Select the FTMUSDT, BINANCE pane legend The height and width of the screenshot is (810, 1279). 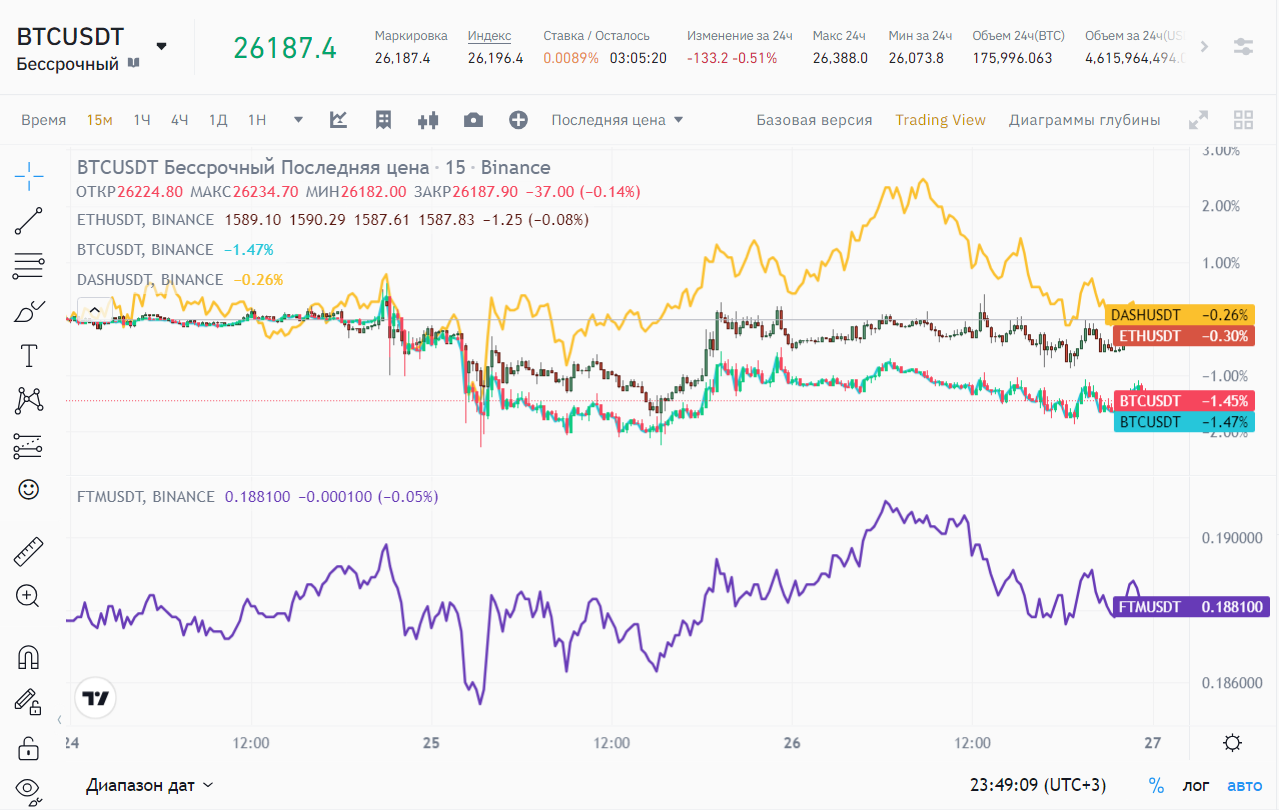pyautogui.click(x=145, y=496)
